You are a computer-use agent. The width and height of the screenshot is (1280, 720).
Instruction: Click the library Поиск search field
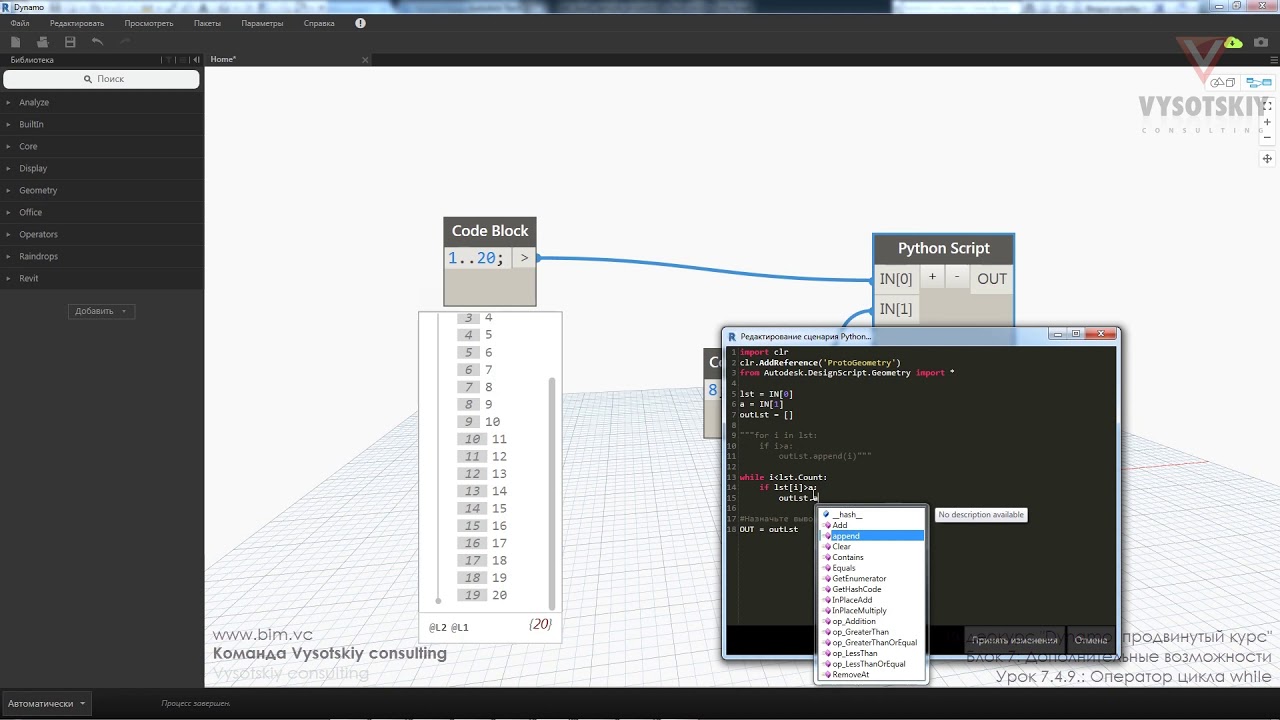click(102, 79)
